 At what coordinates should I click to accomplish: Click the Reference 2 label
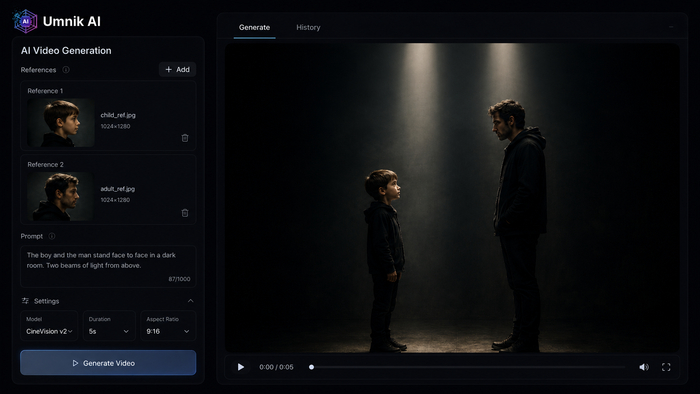point(46,165)
